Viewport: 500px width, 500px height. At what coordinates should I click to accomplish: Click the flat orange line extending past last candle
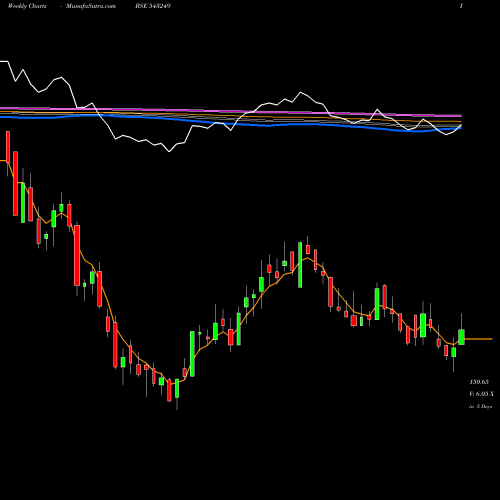tap(478, 339)
